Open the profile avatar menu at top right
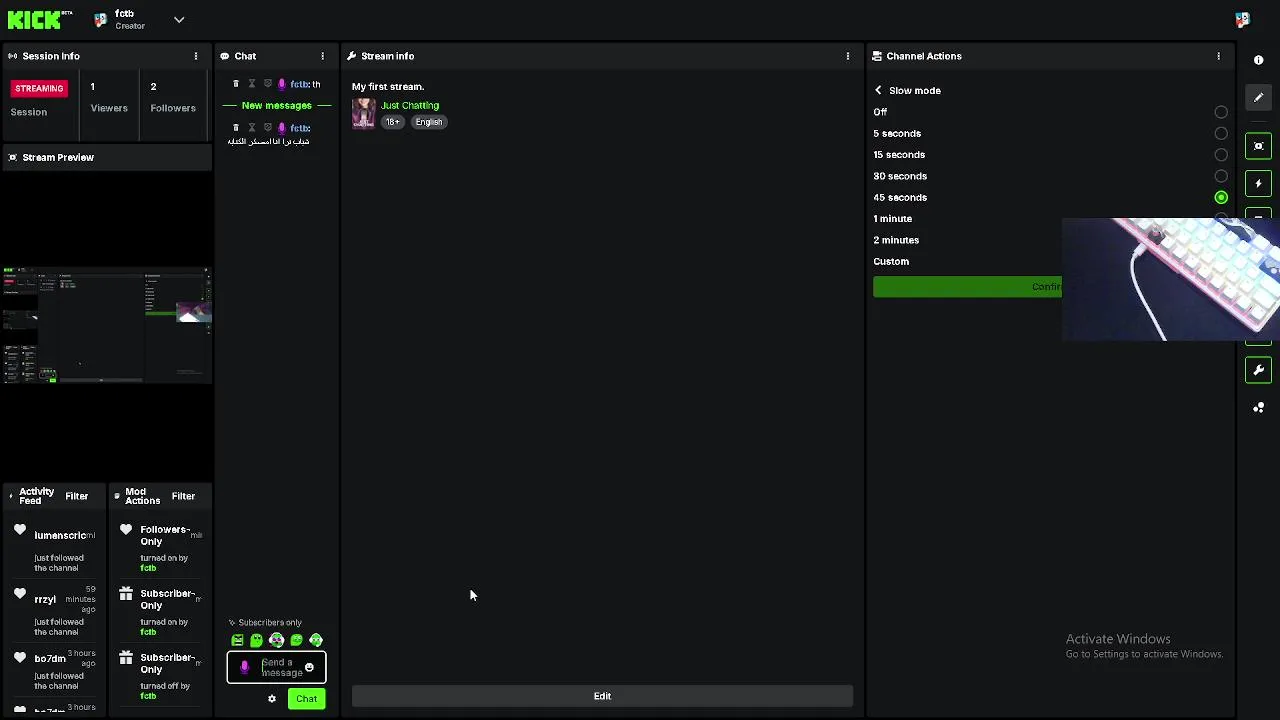 1242,19
